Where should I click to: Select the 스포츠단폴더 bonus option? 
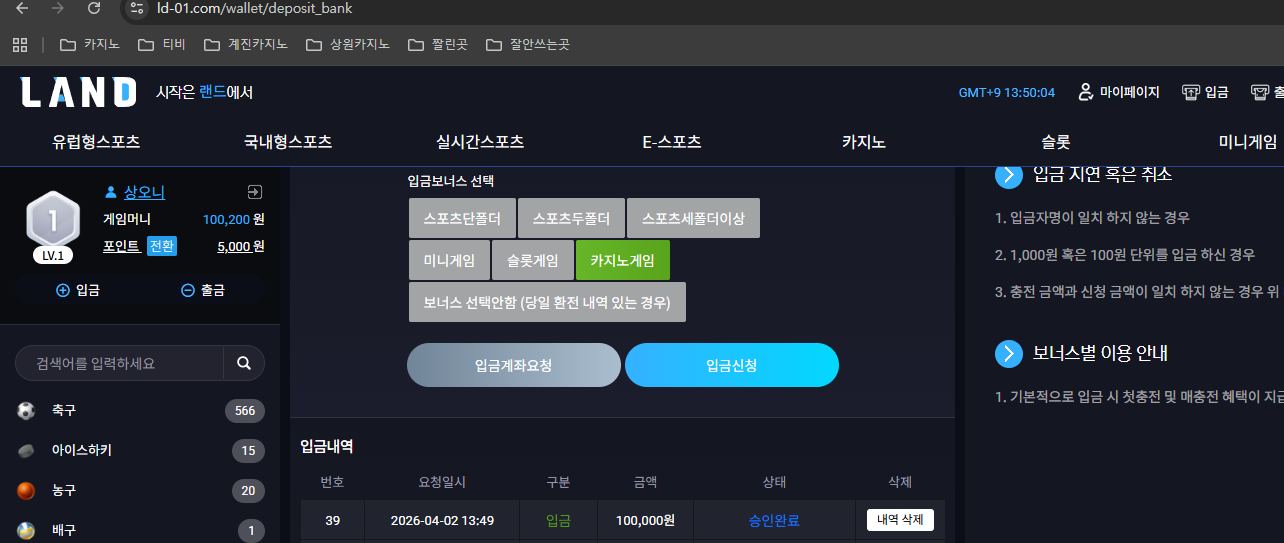click(462, 218)
